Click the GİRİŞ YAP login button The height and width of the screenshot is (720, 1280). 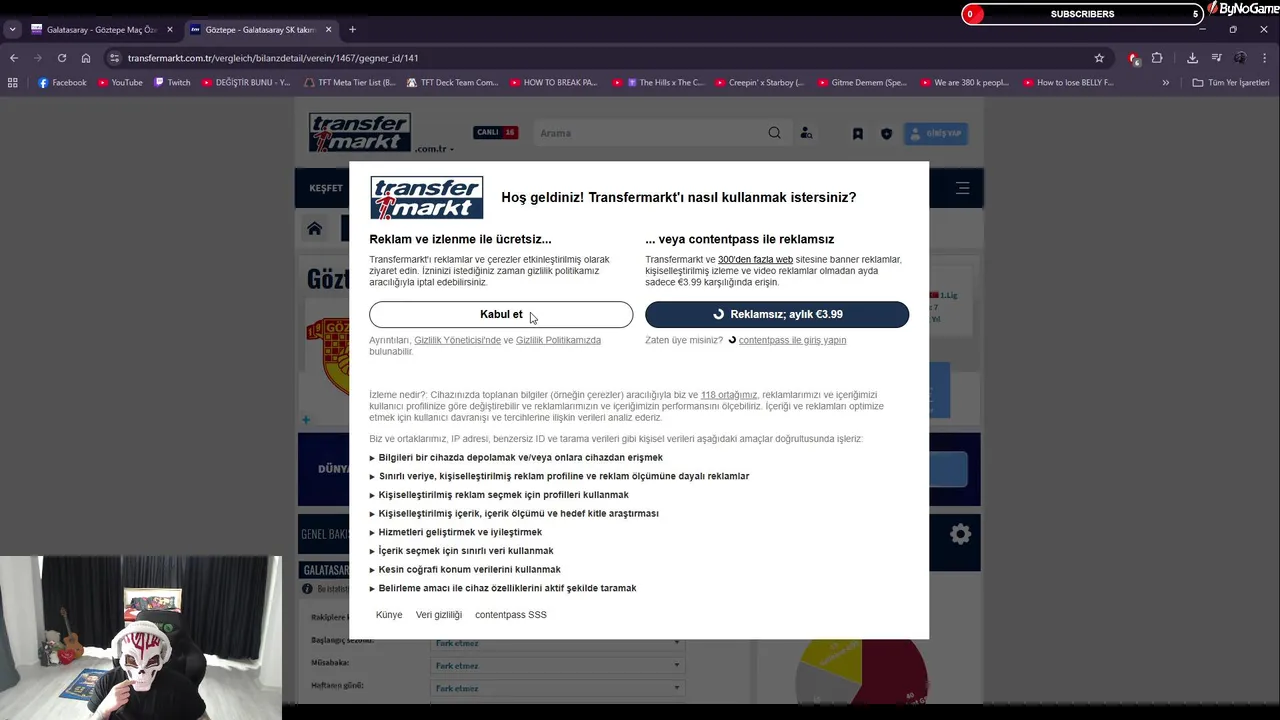pos(936,133)
